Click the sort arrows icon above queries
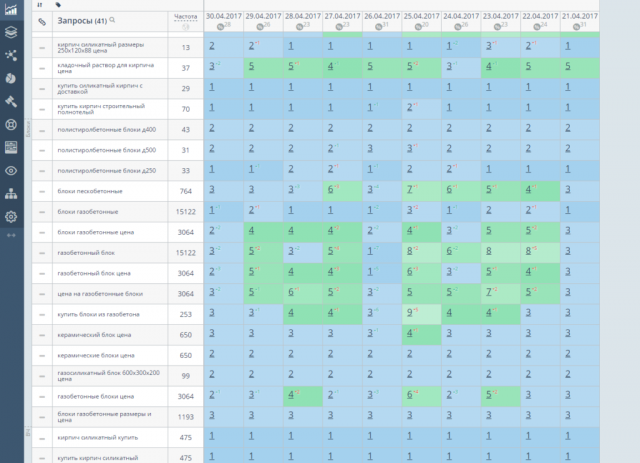 coord(40,5)
